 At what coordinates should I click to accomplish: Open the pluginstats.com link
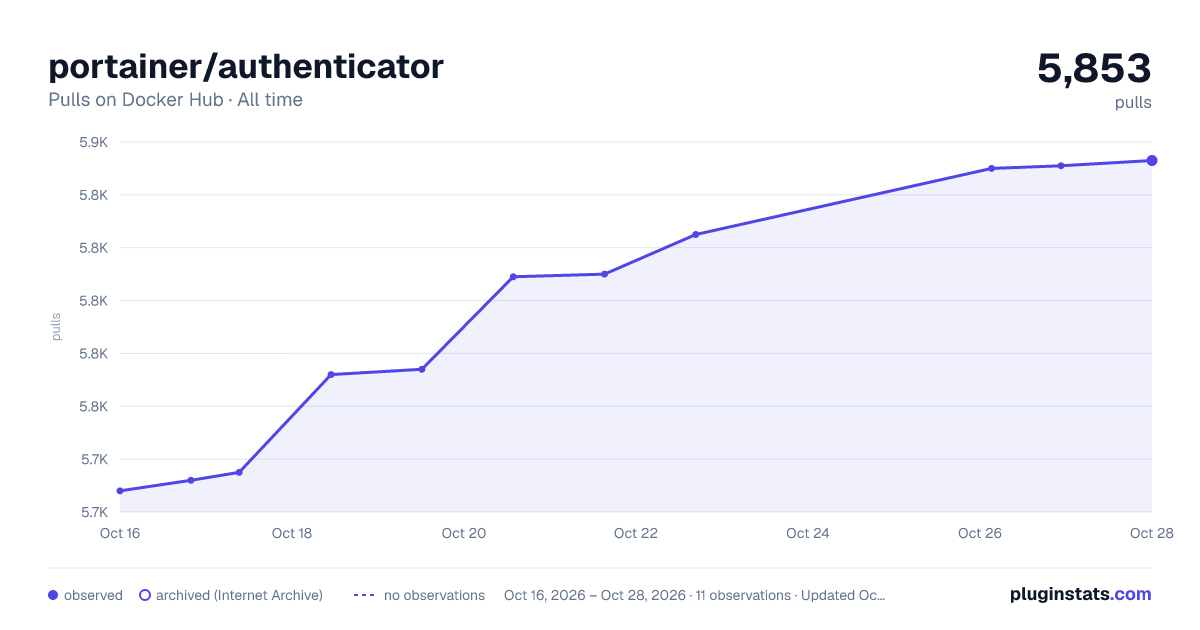point(1081,594)
